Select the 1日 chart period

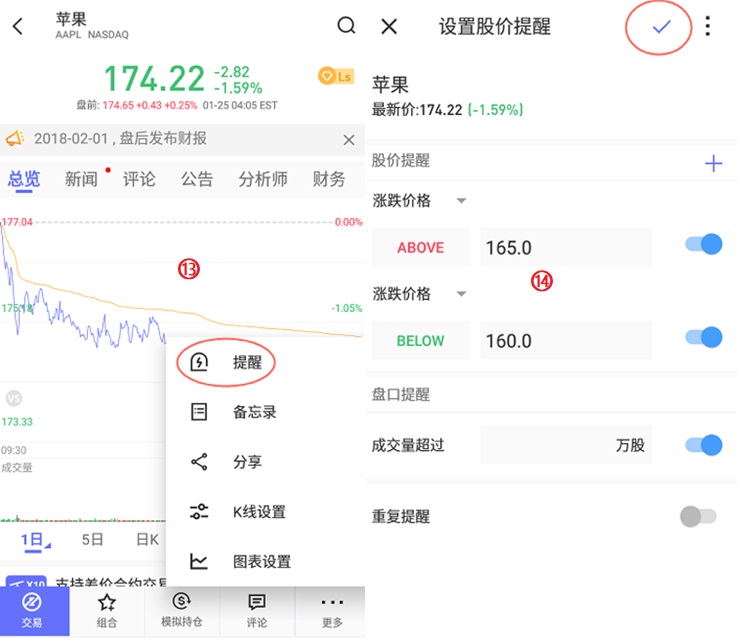(33, 539)
